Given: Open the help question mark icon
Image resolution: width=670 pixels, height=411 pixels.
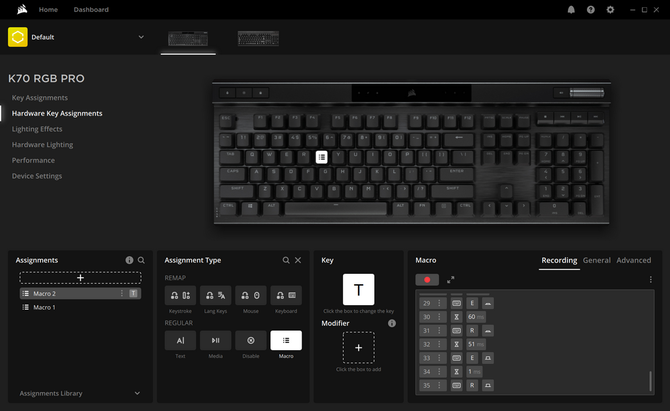Looking at the screenshot, I should coord(591,9).
